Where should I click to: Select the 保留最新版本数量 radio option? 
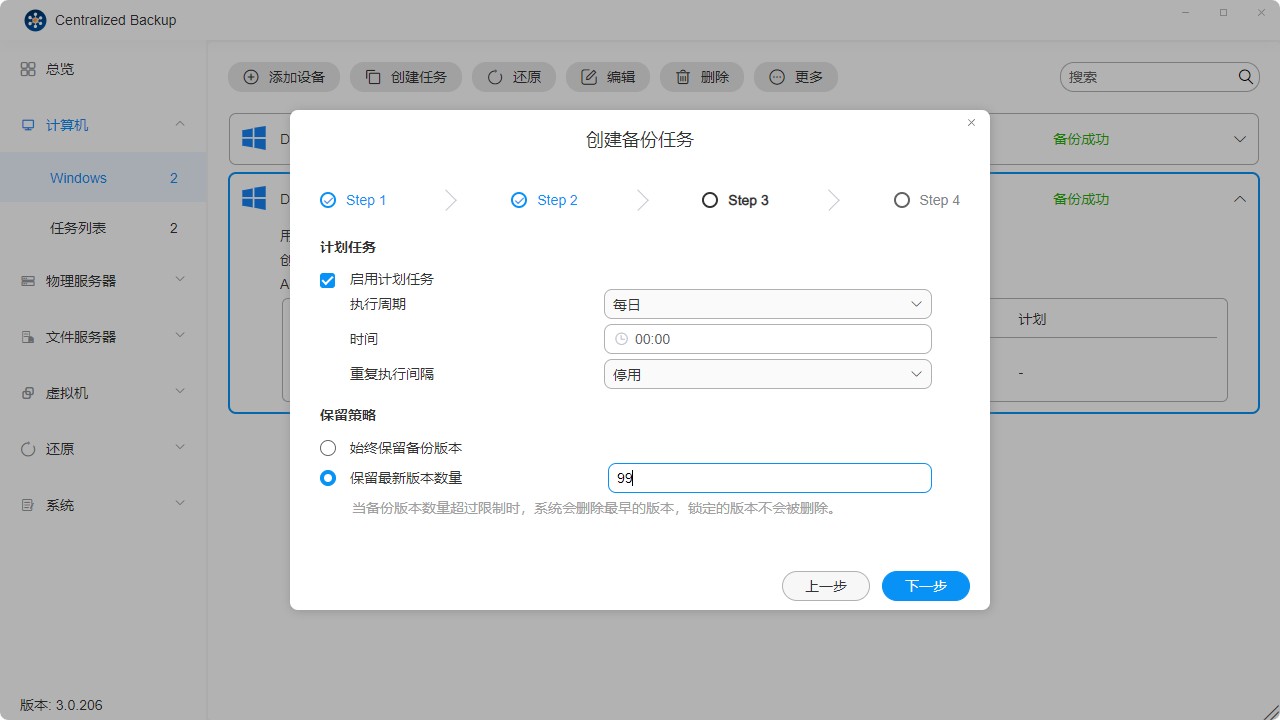click(x=327, y=478)
